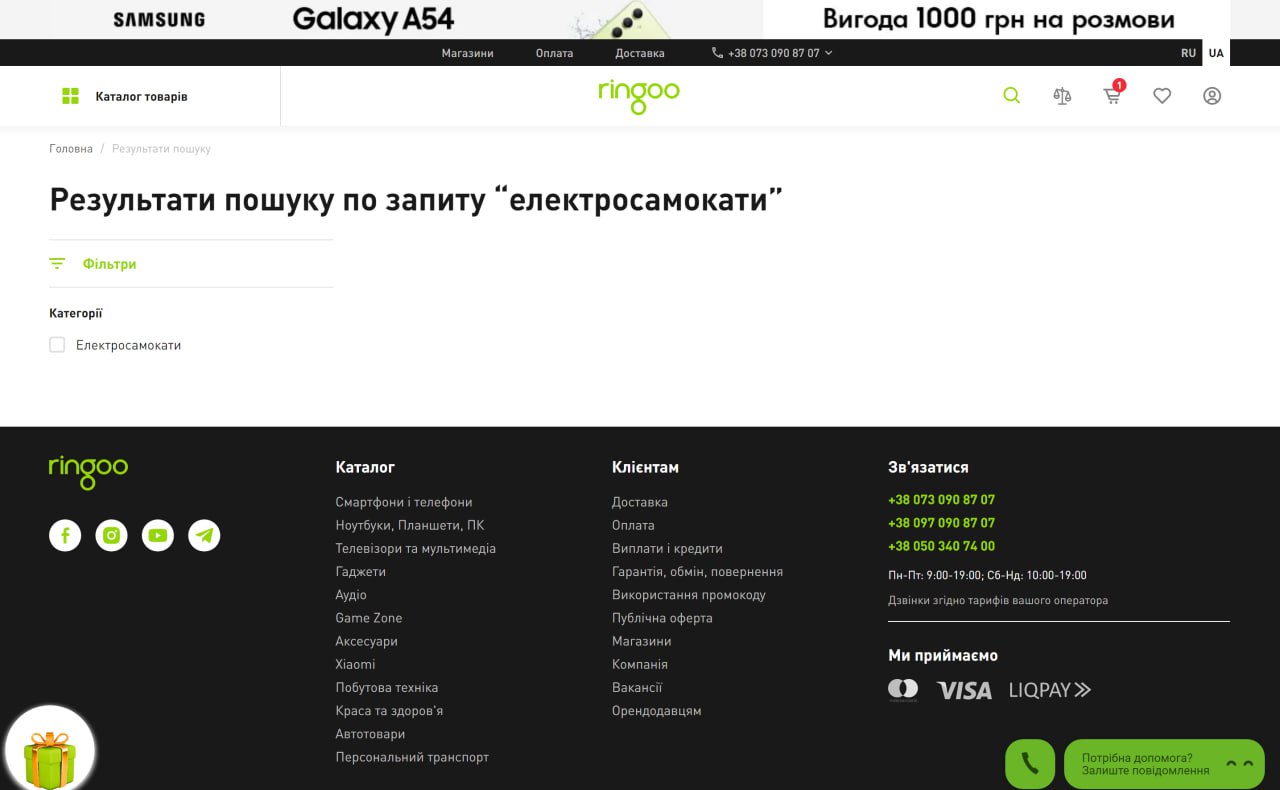Open Доставка in the top bar

pyautogui.click(x=639, y=53)
